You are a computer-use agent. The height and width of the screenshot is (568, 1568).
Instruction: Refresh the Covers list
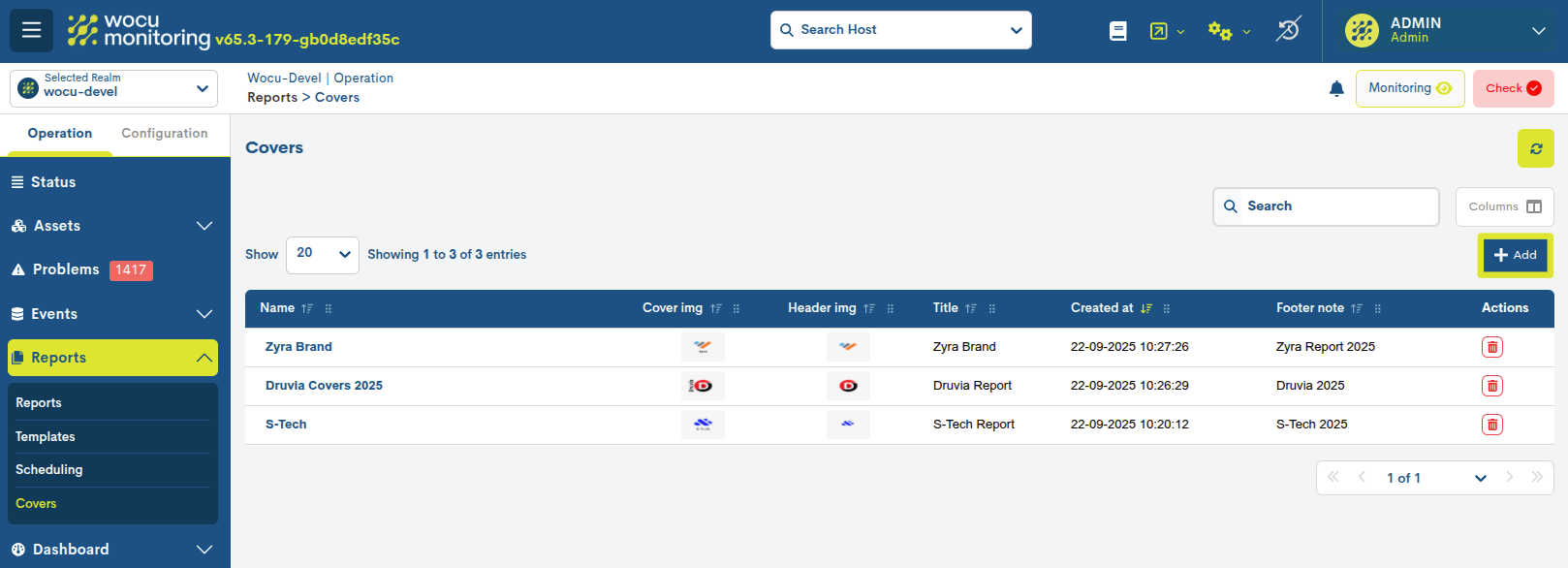[x=1535, y=148]
